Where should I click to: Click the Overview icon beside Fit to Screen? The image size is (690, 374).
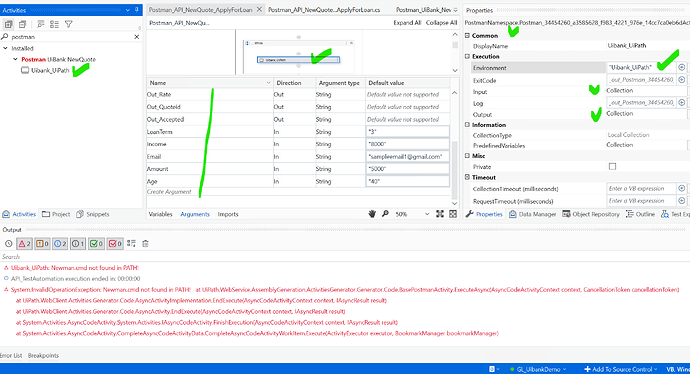pyautogui.click(x=453, y=214)
